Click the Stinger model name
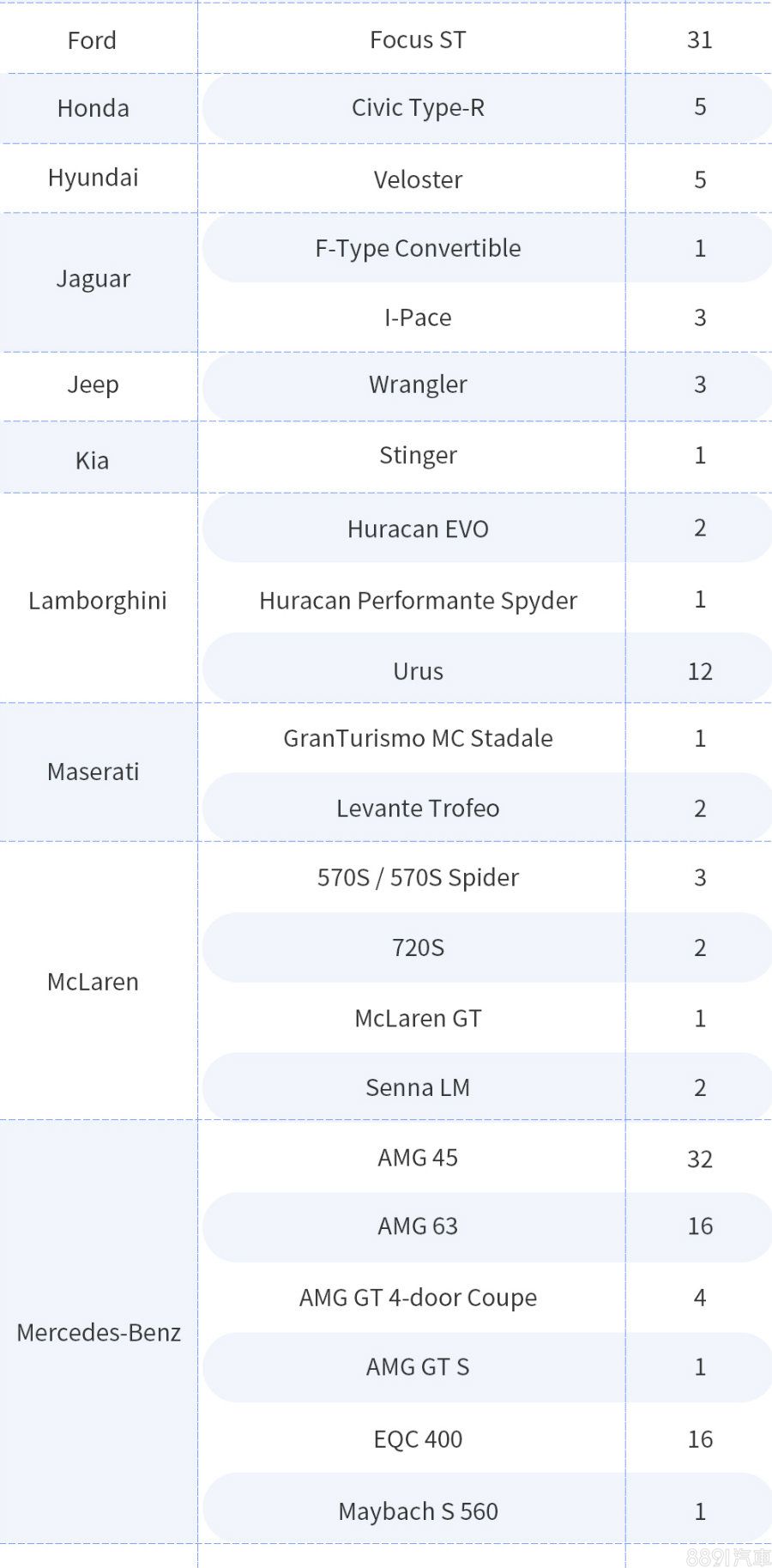Screen dimensions: 772x1568 pos(418,455)
